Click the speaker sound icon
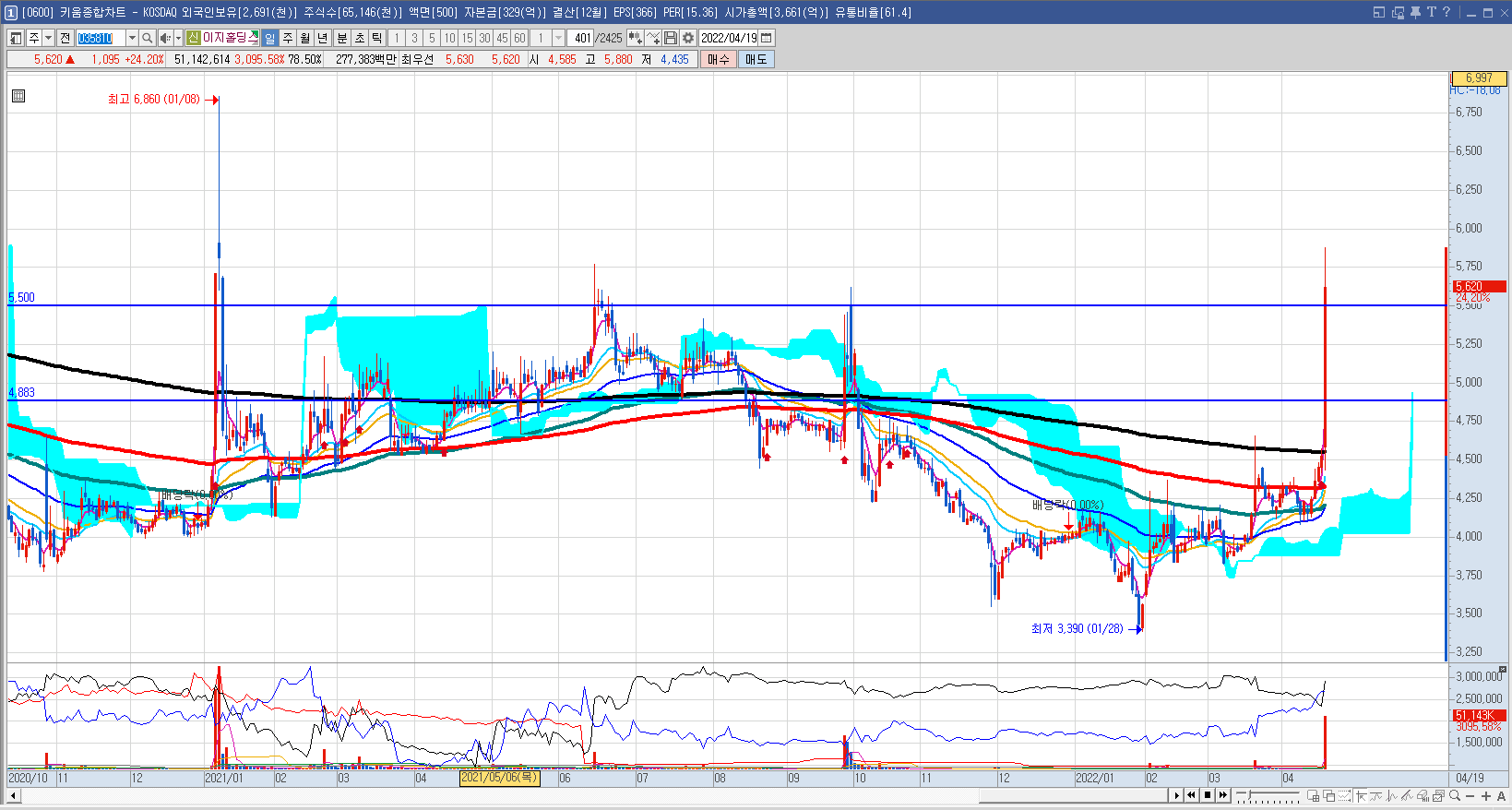Image resolution: width=1512 pixels, height=810 pixels. pos(165,38)
